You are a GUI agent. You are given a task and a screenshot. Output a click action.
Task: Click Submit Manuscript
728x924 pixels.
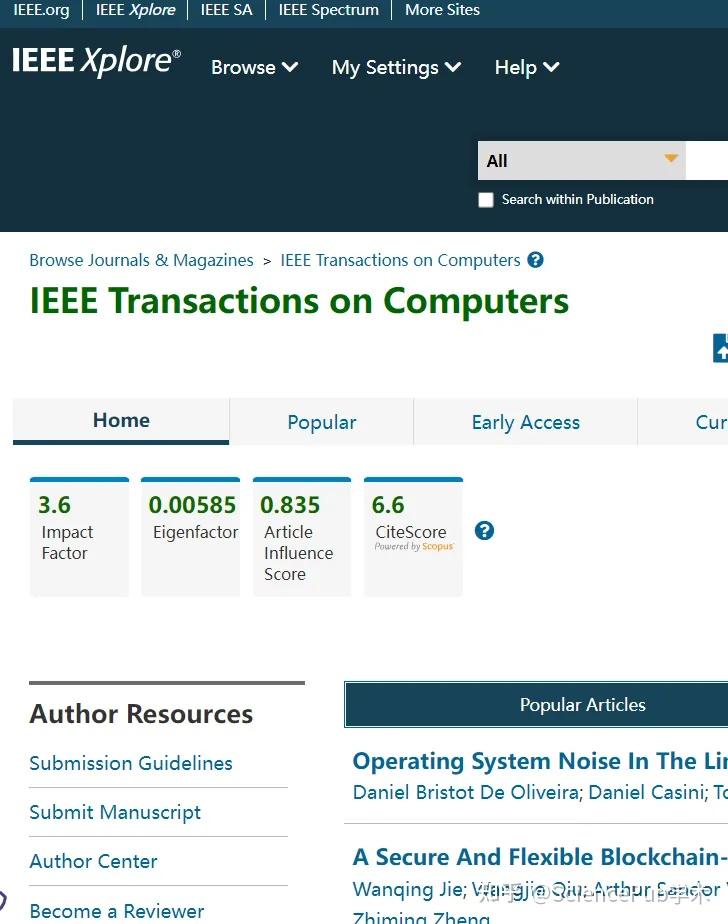coord(113,812)
